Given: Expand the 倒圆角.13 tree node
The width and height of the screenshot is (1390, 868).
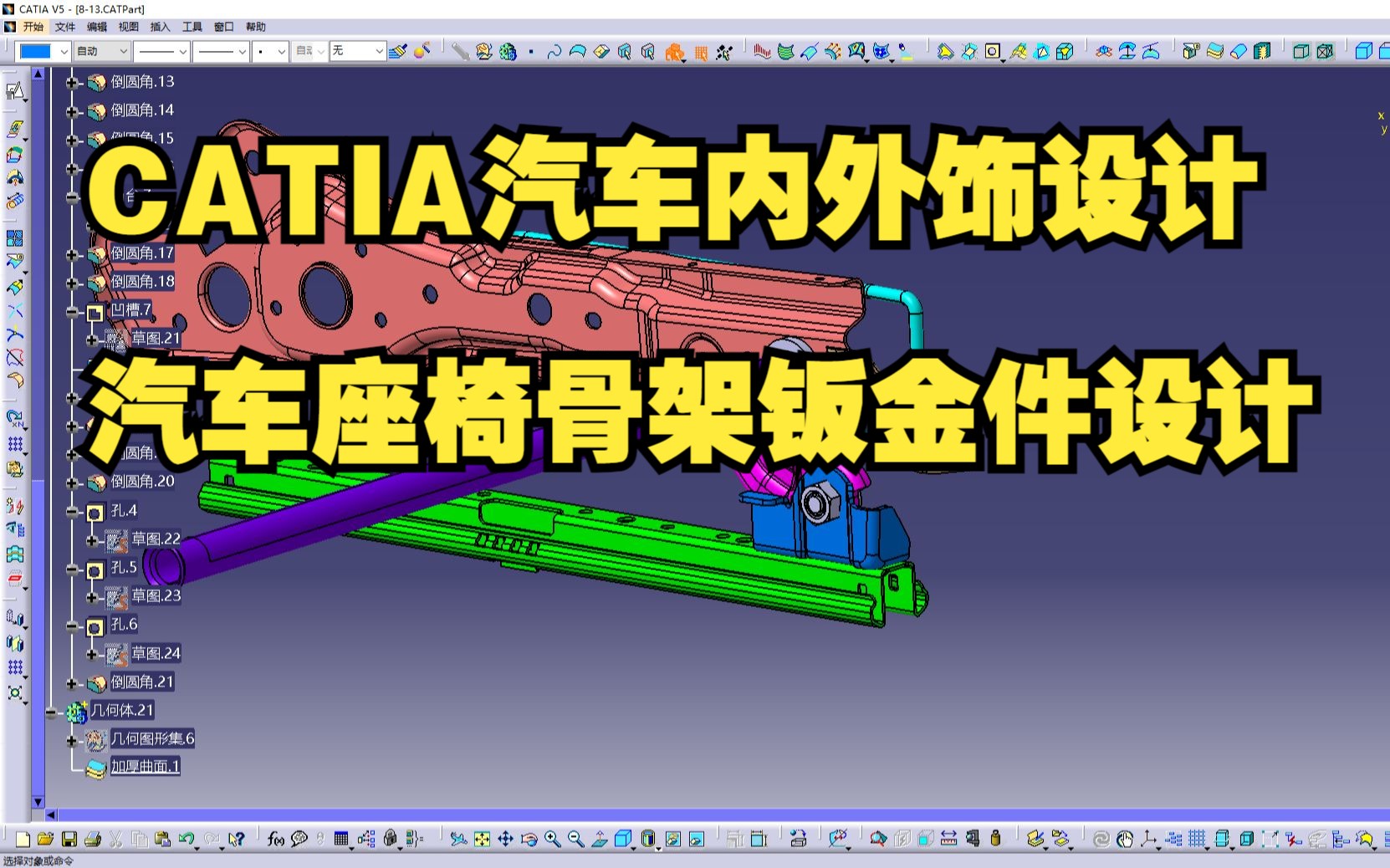Looking at the screenshot, I should coord(72,82).
